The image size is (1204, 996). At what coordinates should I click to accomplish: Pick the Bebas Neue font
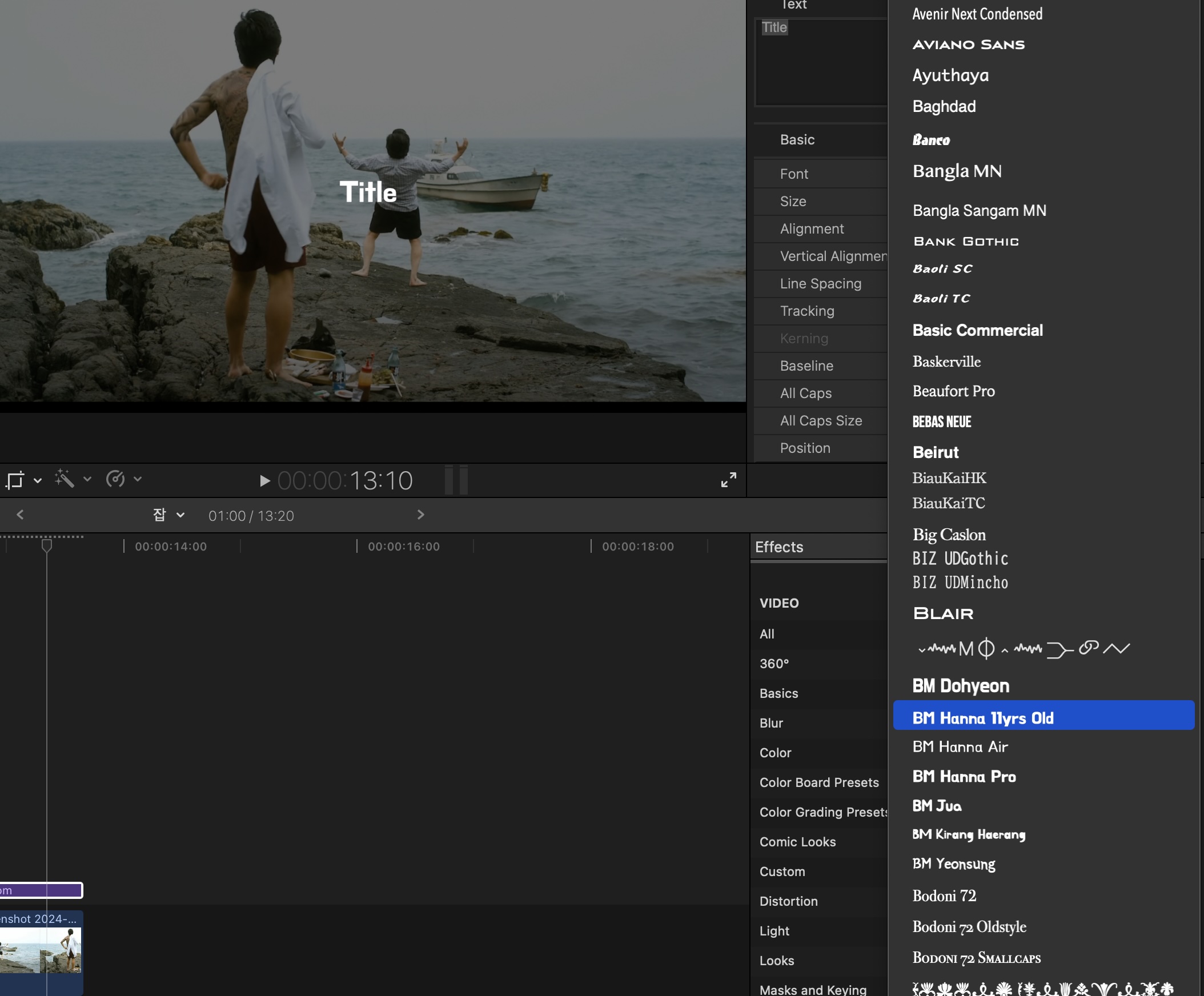[941, 422]
